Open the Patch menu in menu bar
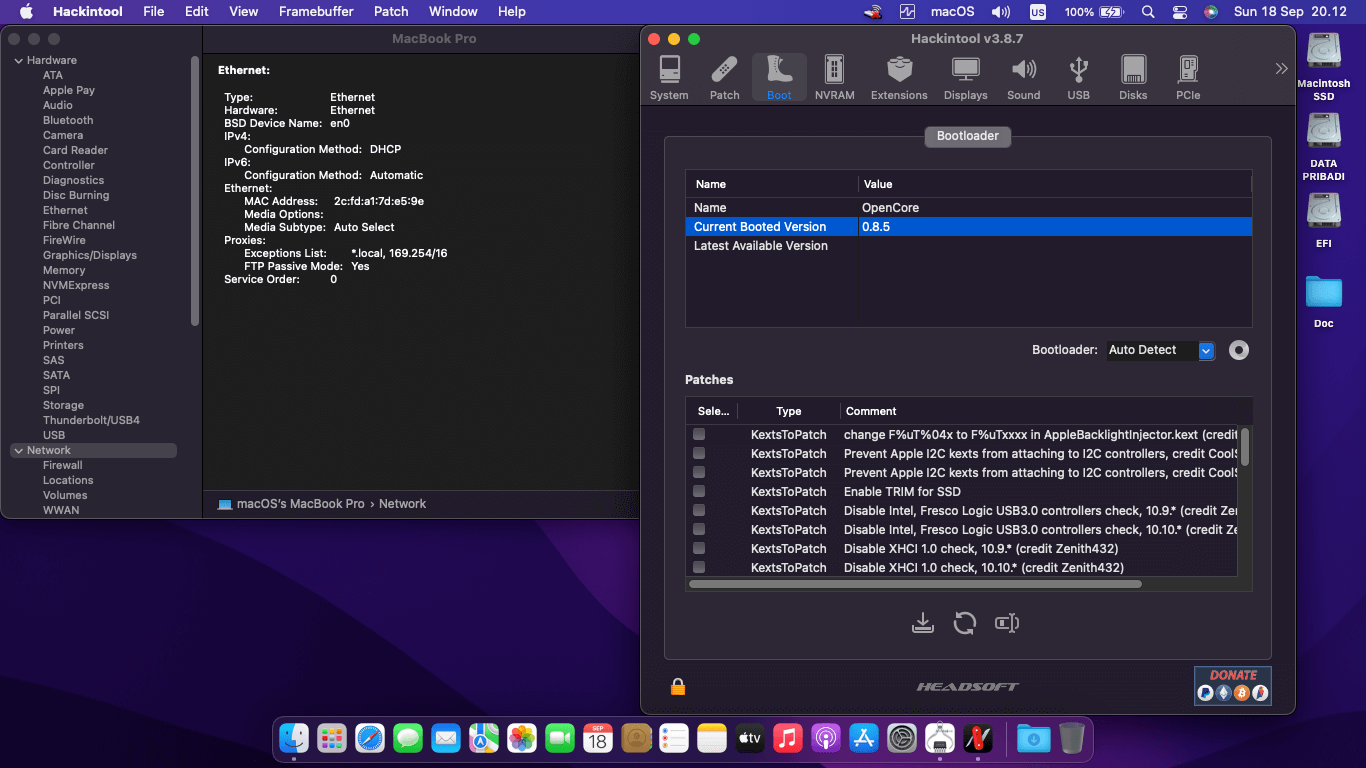Viewport: 1366px width, 768px height. pos(391,12)
